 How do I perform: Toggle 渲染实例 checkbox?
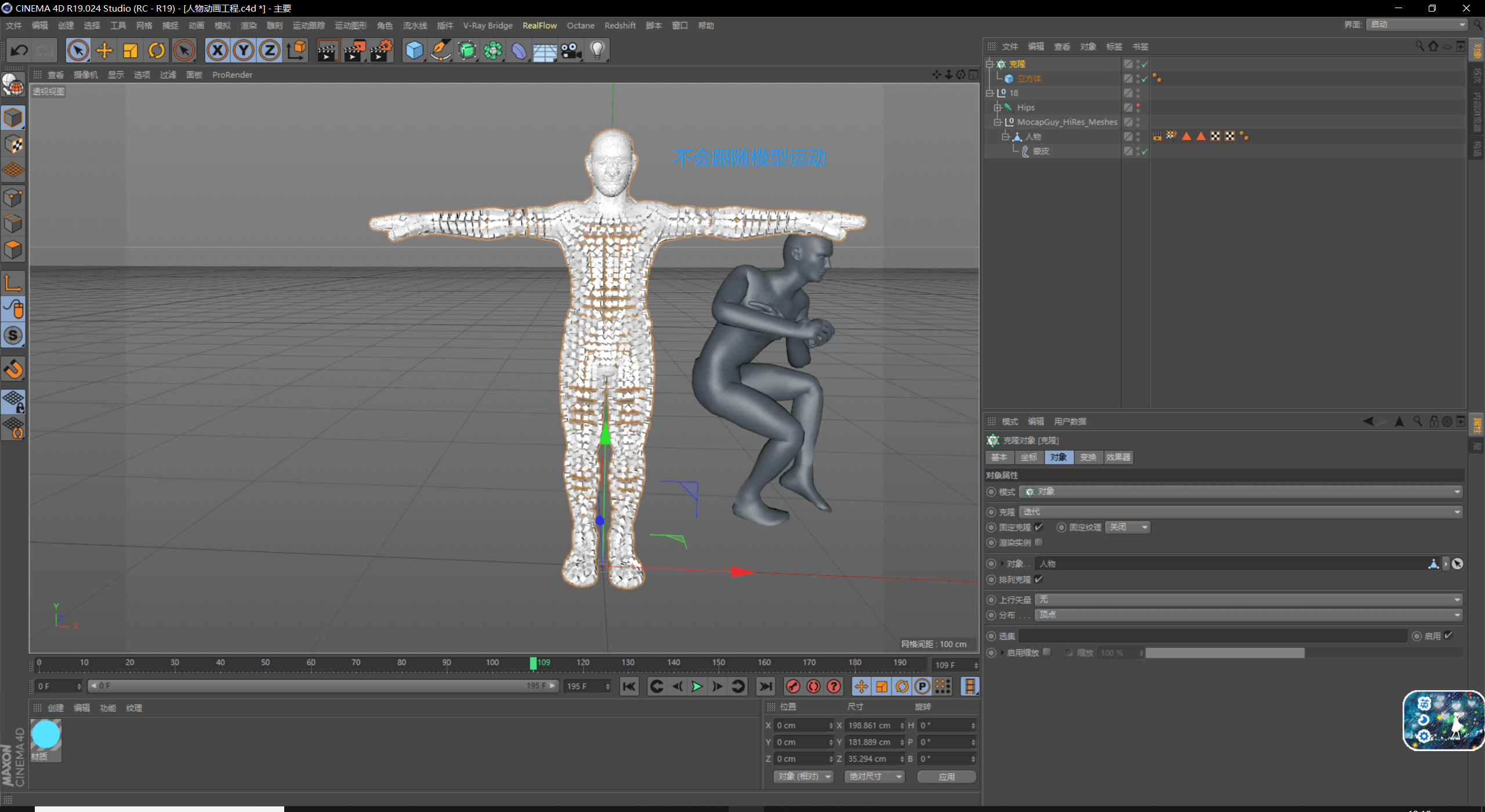coord(1039,542)
